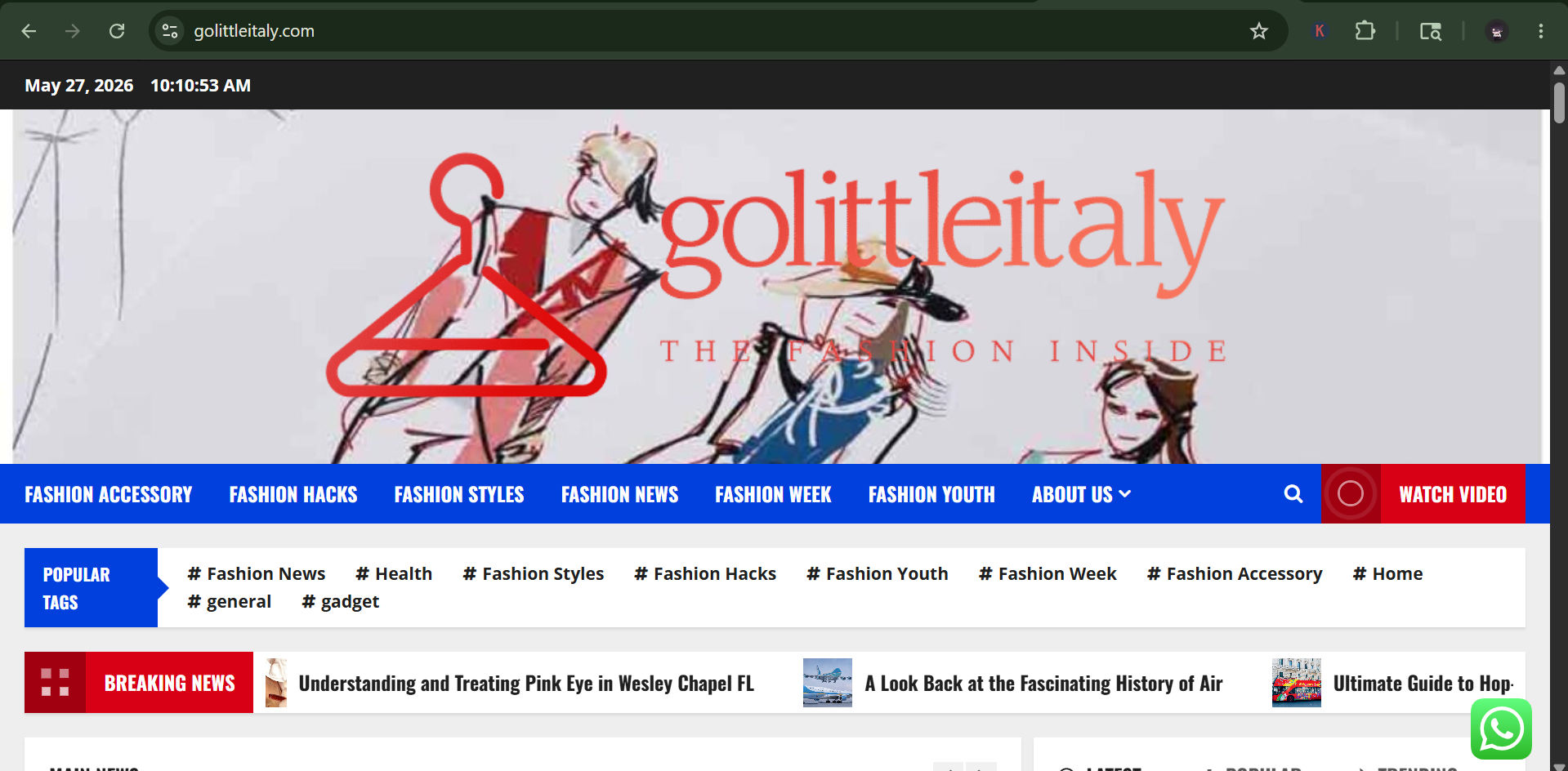Click the airplane article thumbnail
The width and height of the screenshot is (1568, 771).
[x=828, y=683]
